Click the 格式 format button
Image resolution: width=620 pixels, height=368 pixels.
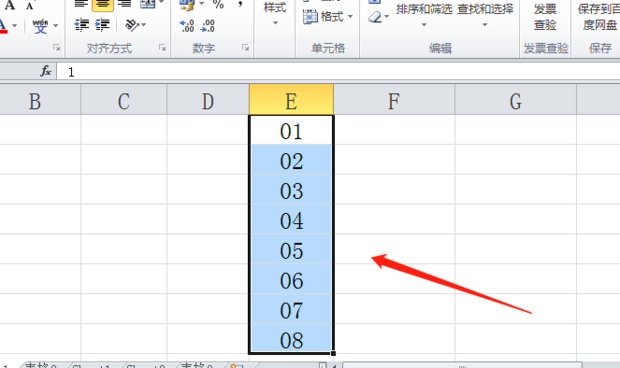(x=328, y=17)
